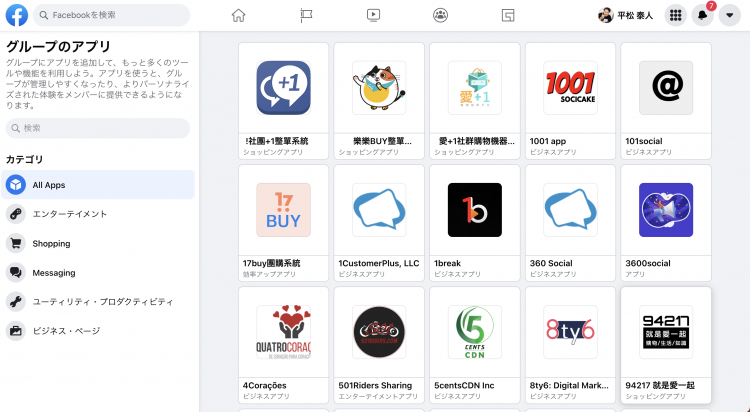Click the カテゴリ heading

coord(24,159)
